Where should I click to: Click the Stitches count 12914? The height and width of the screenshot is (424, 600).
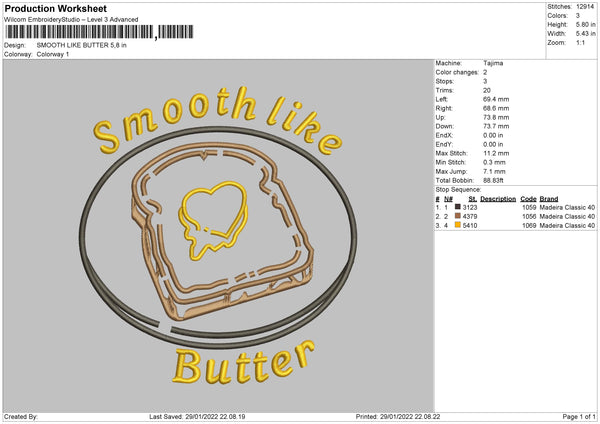coord(586,7)
